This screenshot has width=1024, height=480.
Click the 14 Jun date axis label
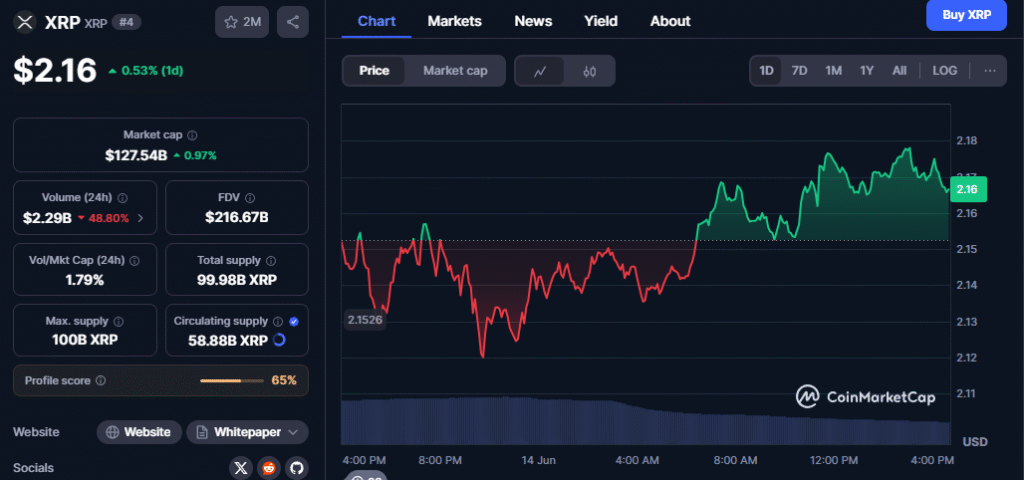pos(538,460)
